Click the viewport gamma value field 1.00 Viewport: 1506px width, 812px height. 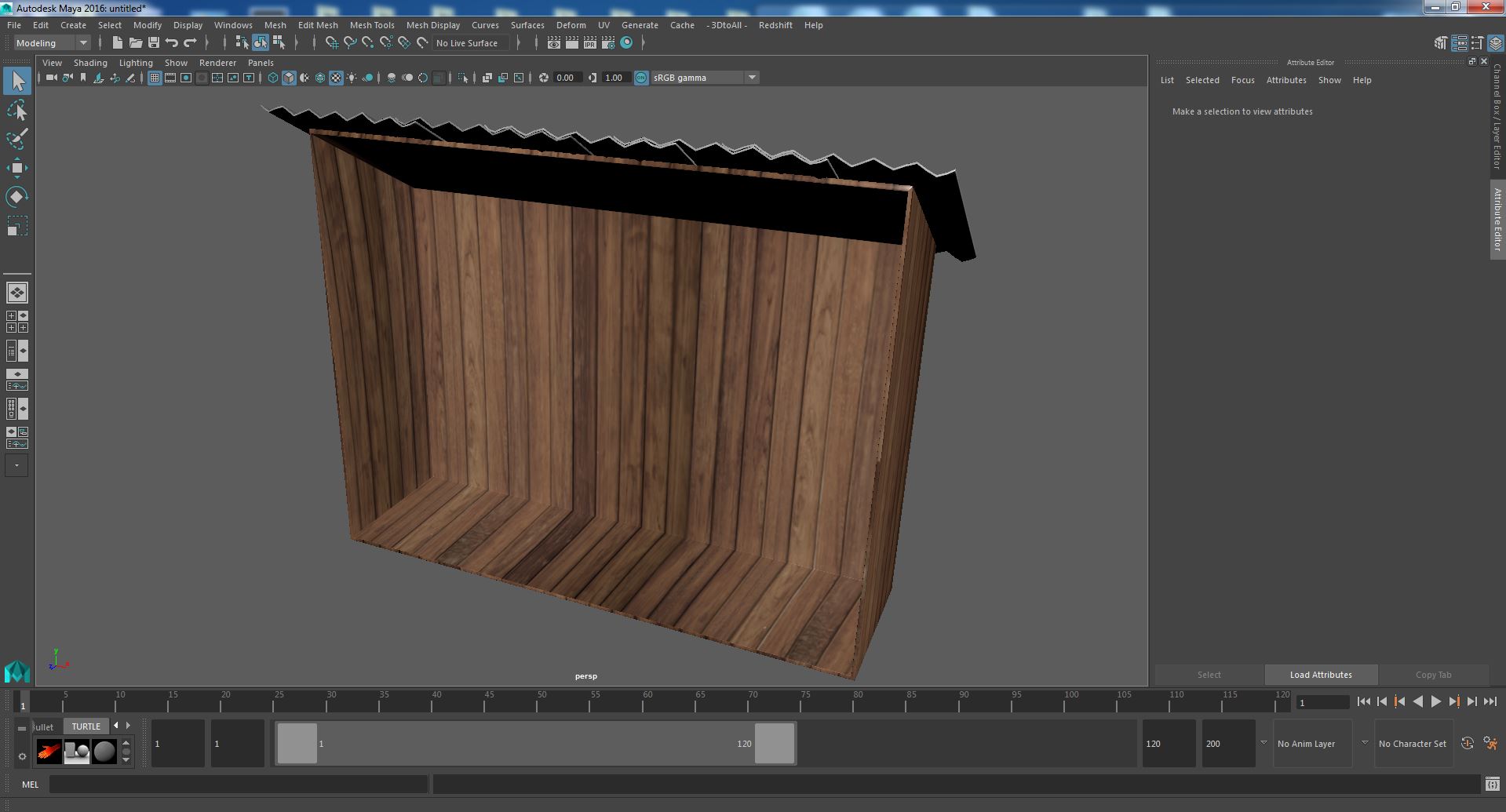614,78
